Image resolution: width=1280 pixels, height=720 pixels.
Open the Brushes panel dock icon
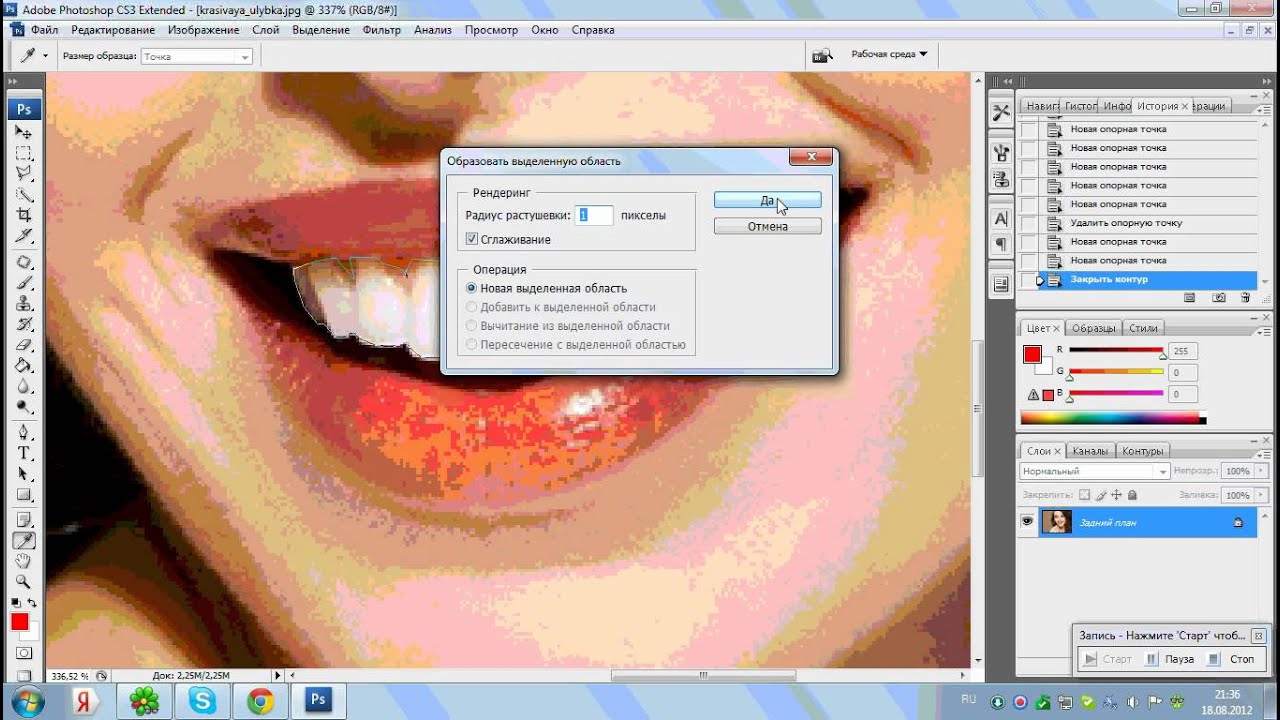[x=1001, y=152]
